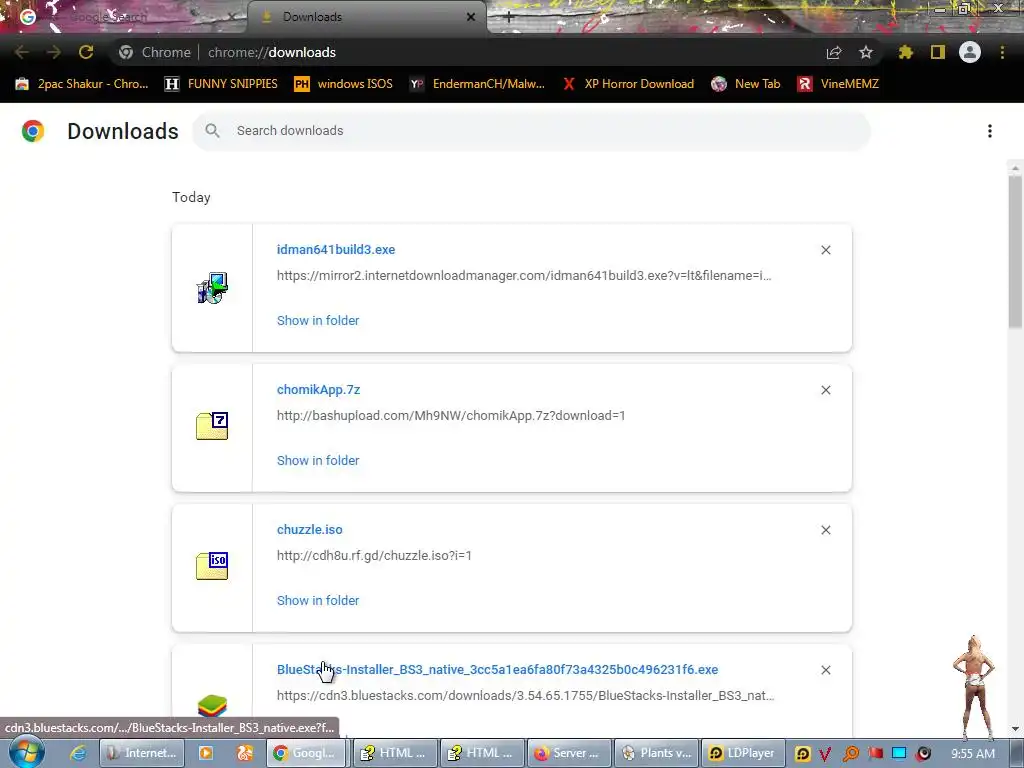Show idman641build3.exe in folder
The image size is (1024, 768).
click(318, 321)
